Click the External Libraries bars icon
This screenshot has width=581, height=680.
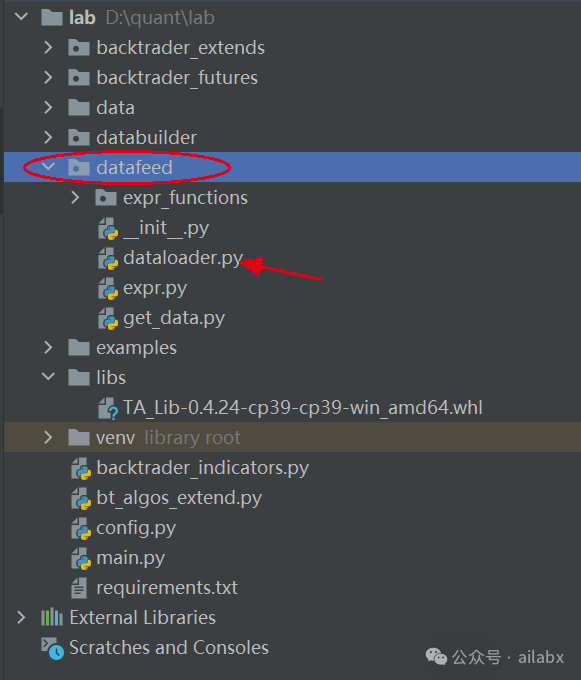(52, 617)
